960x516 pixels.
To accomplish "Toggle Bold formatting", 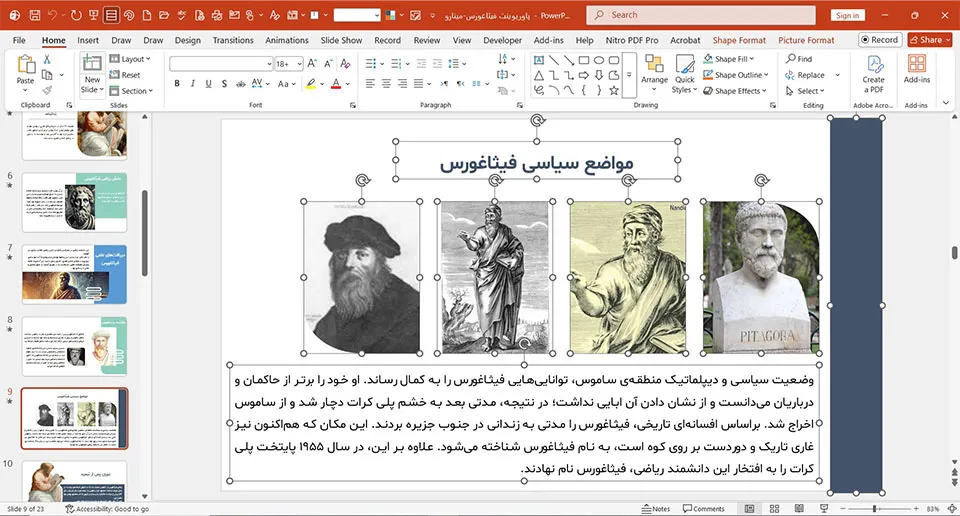I will point(177,84).
